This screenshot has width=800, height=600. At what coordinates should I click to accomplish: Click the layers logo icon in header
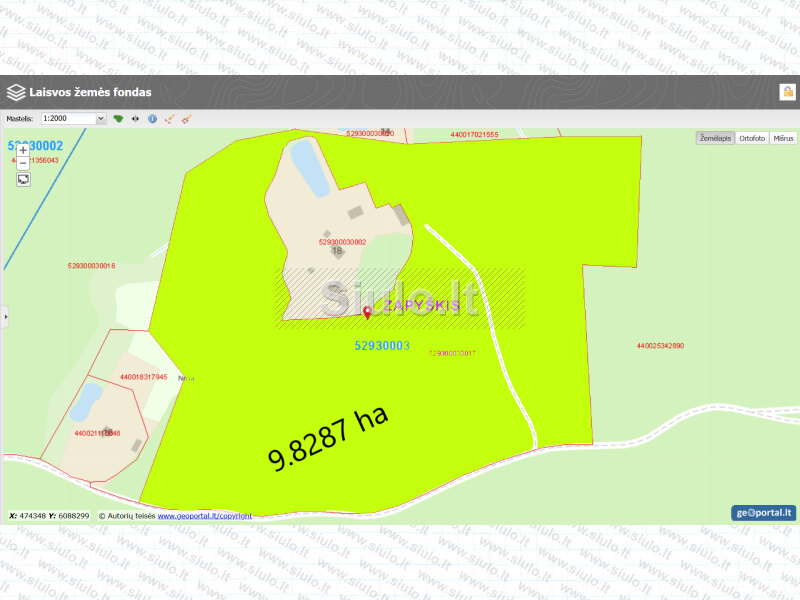16,92
